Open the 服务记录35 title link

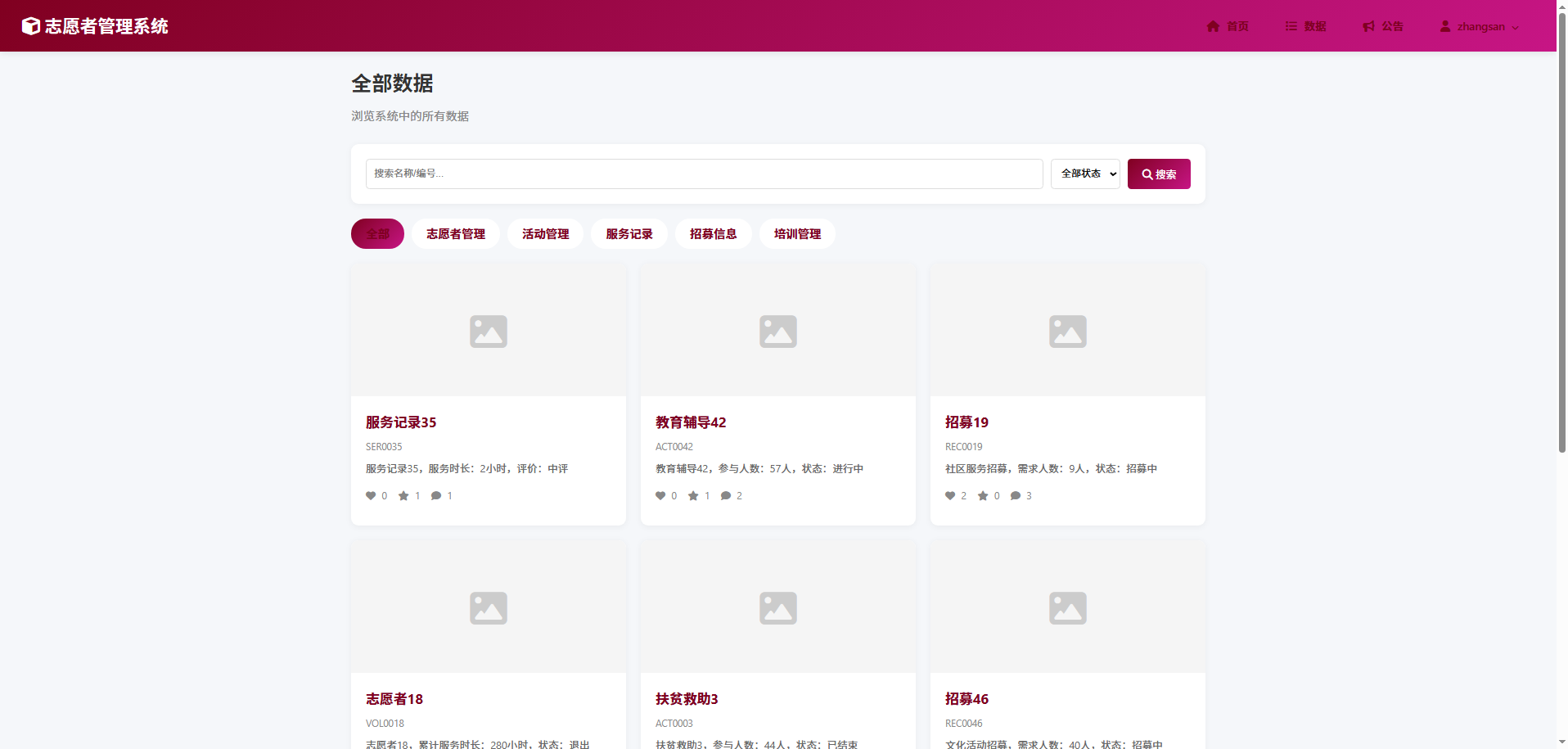point(401,422)
